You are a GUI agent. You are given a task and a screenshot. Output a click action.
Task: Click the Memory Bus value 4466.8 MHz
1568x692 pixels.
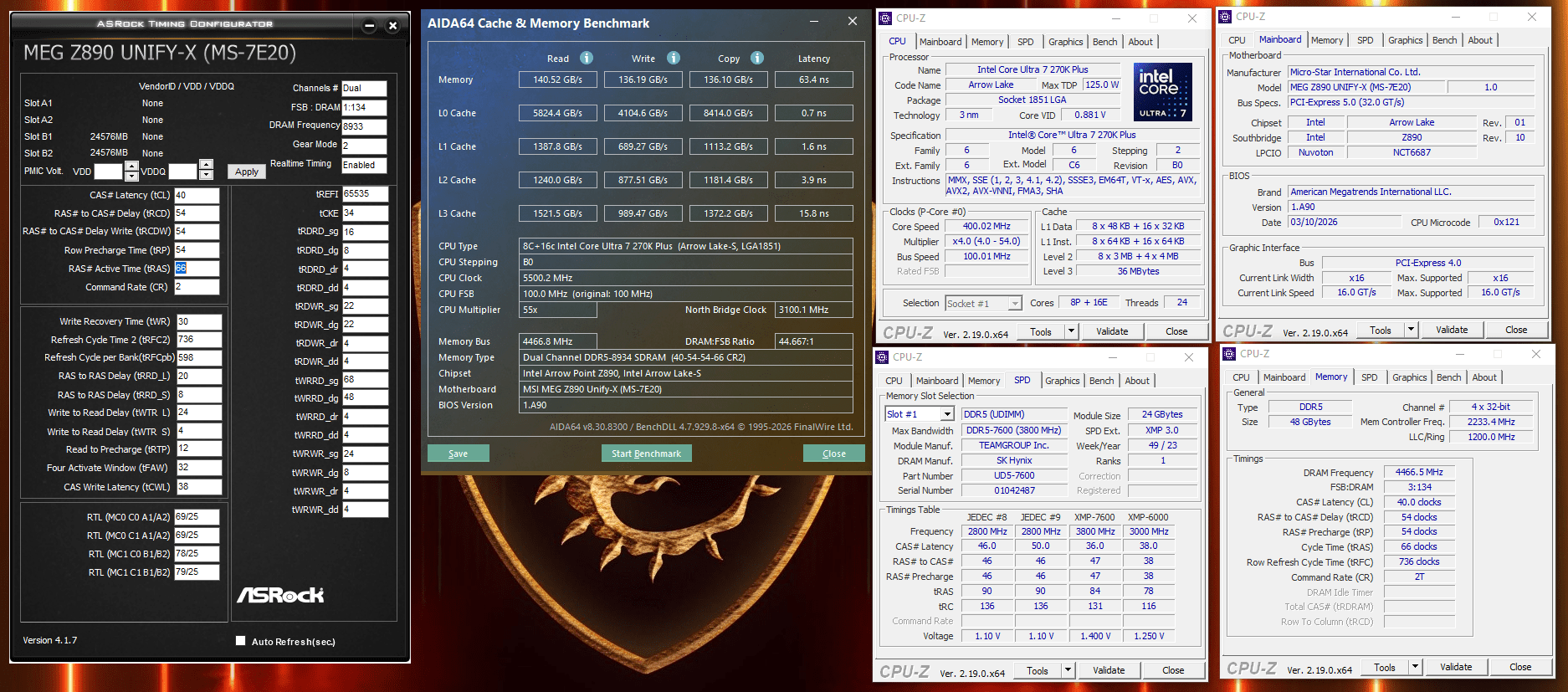coord(557,341)
